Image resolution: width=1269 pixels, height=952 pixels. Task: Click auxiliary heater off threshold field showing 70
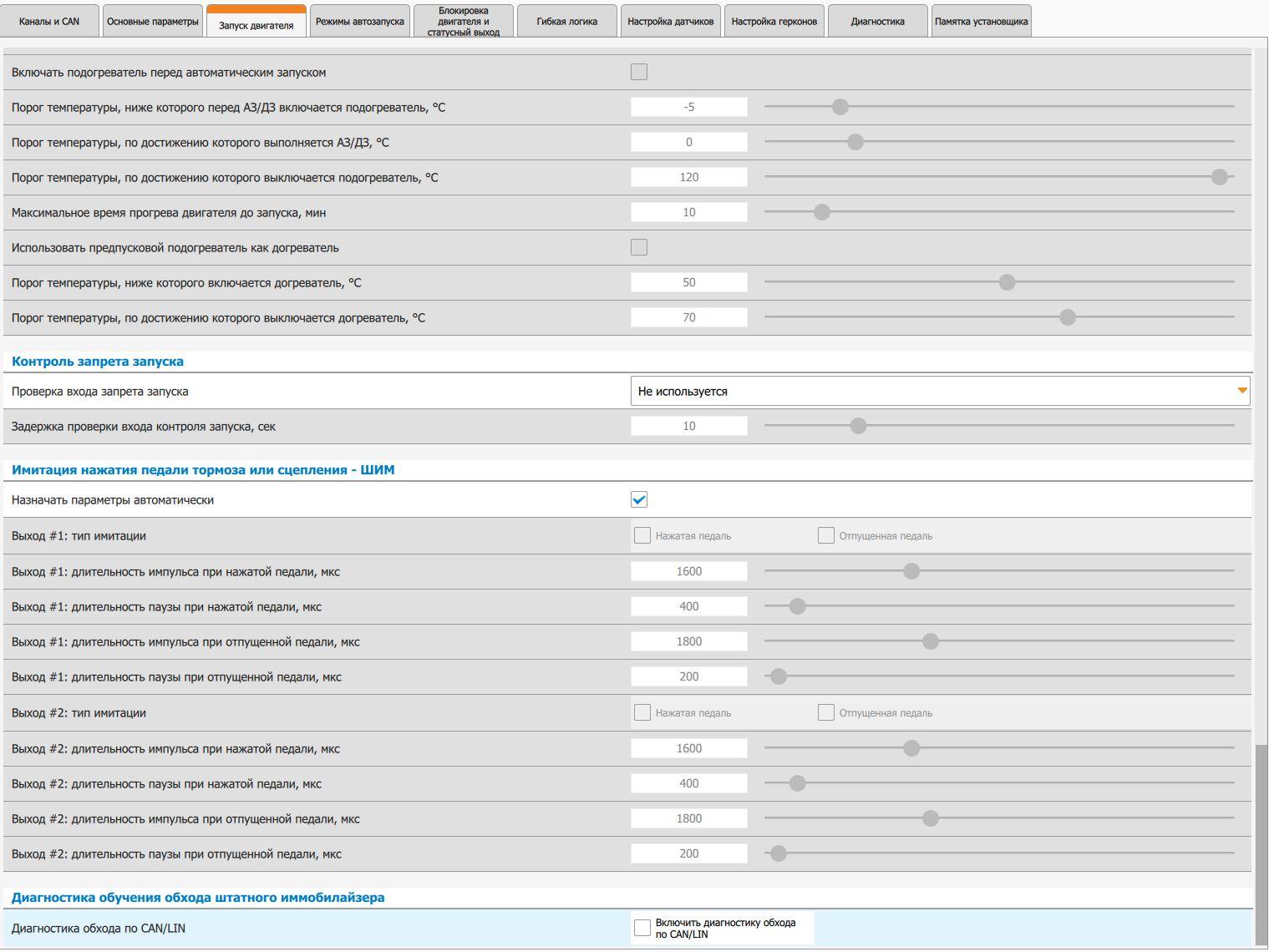689,317
